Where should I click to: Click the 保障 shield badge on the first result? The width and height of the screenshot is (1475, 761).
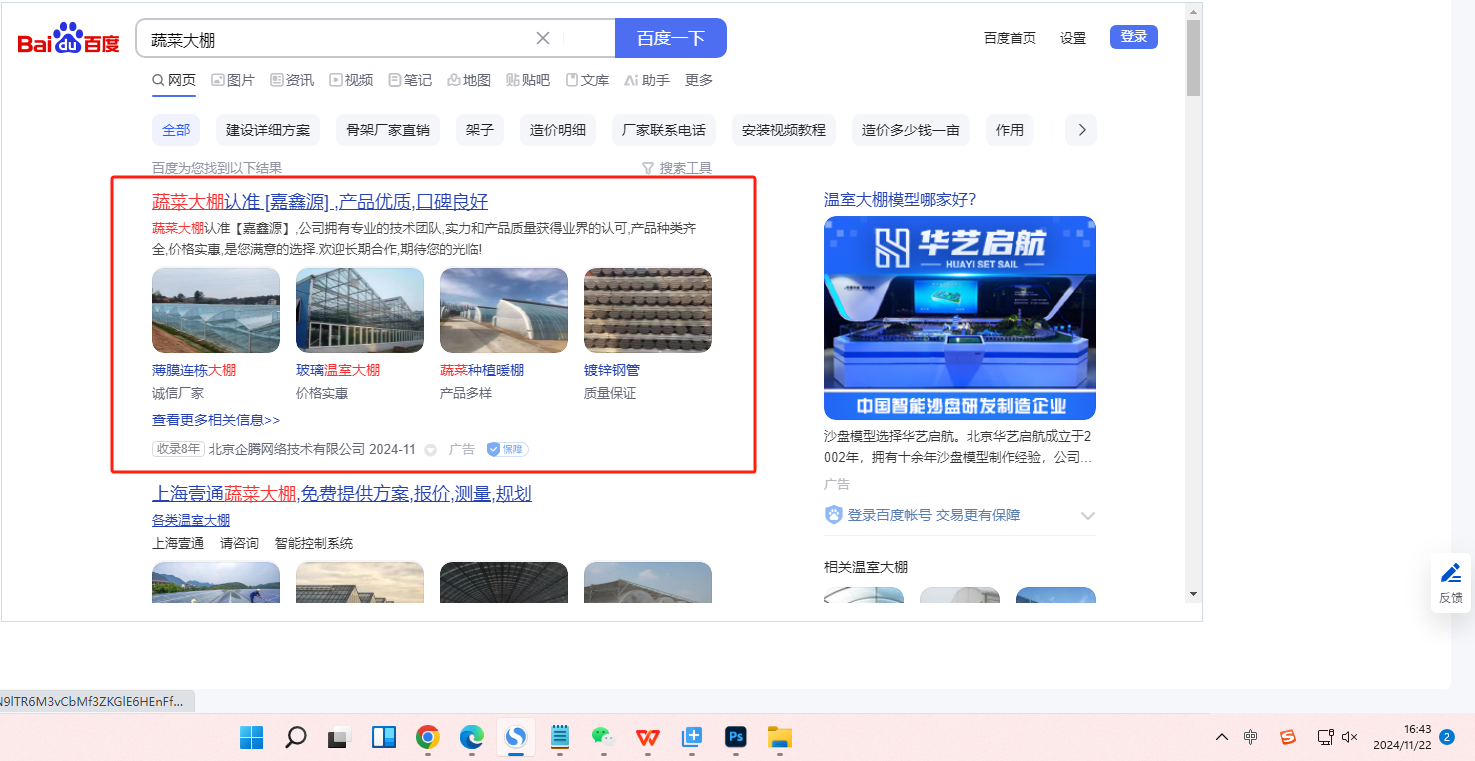(x=507, y=449)
